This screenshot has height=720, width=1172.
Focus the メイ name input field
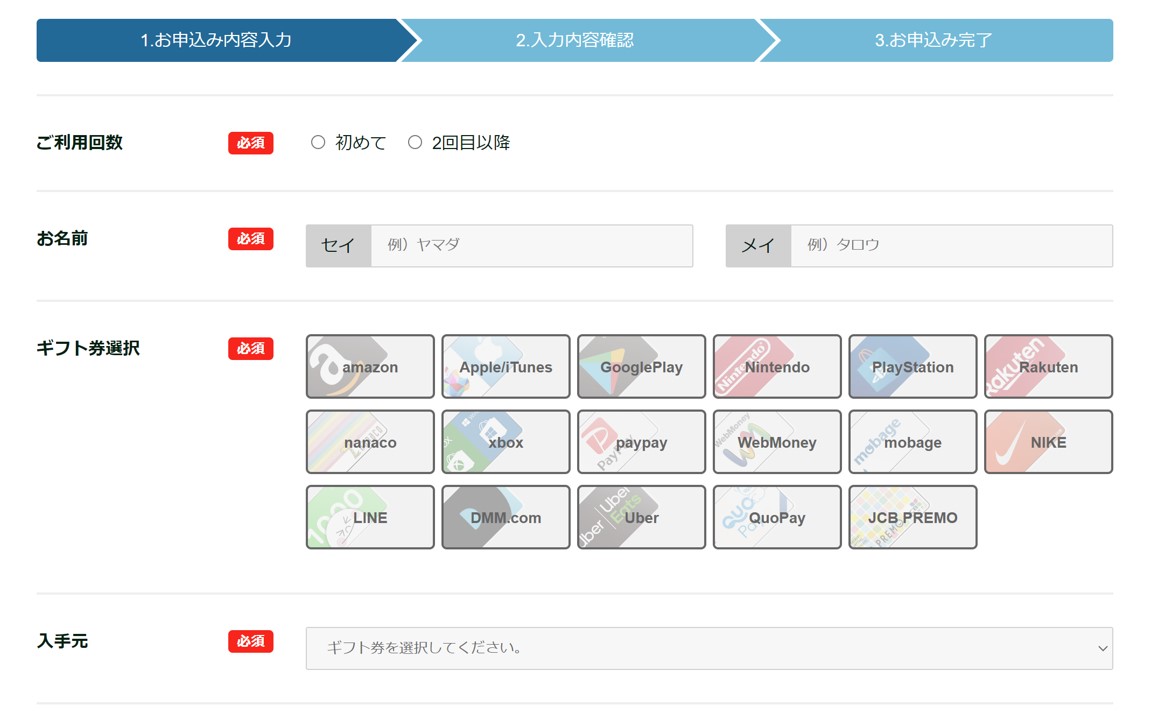point(952,245)
